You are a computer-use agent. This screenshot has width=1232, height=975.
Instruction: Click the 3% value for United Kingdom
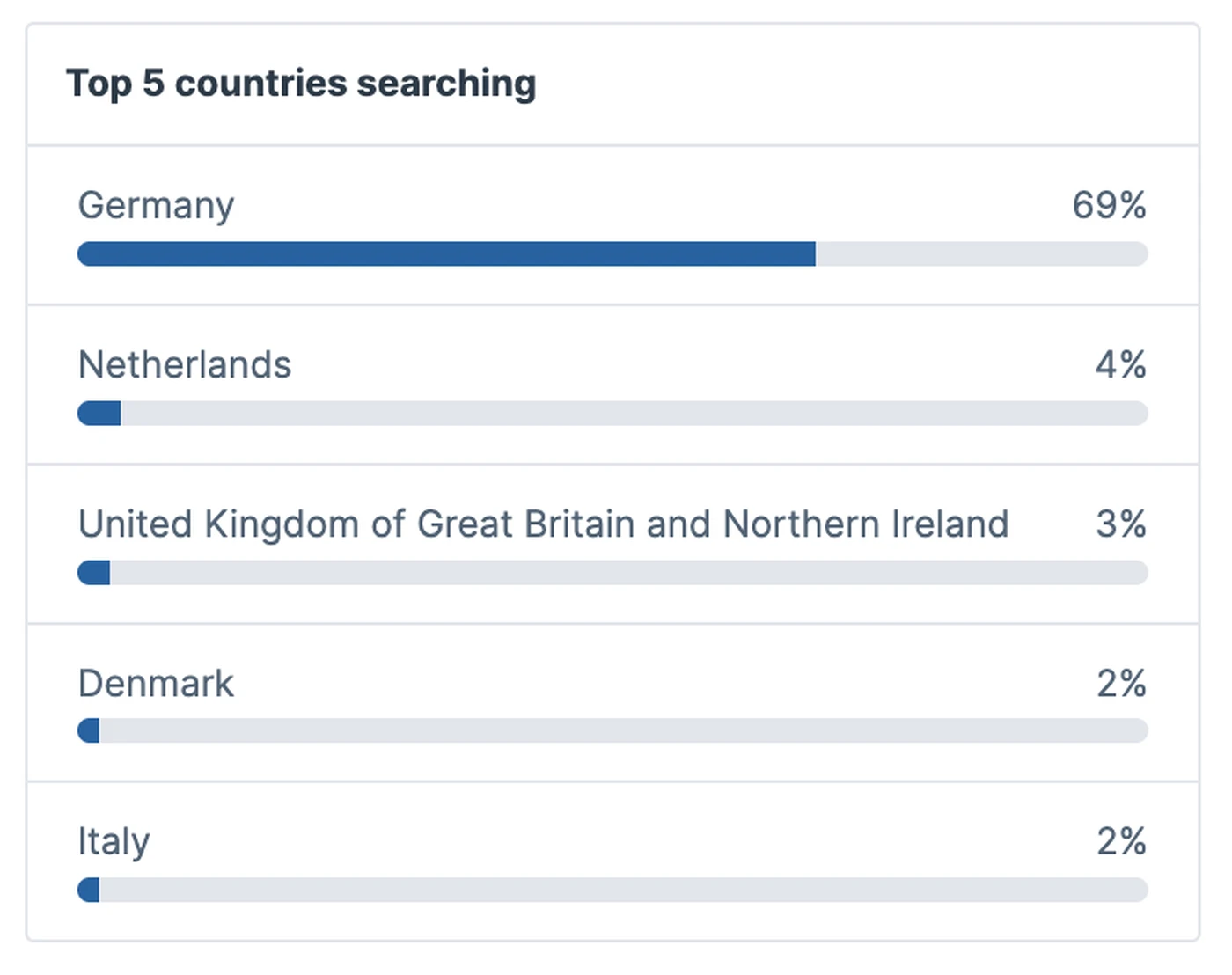1120,524
